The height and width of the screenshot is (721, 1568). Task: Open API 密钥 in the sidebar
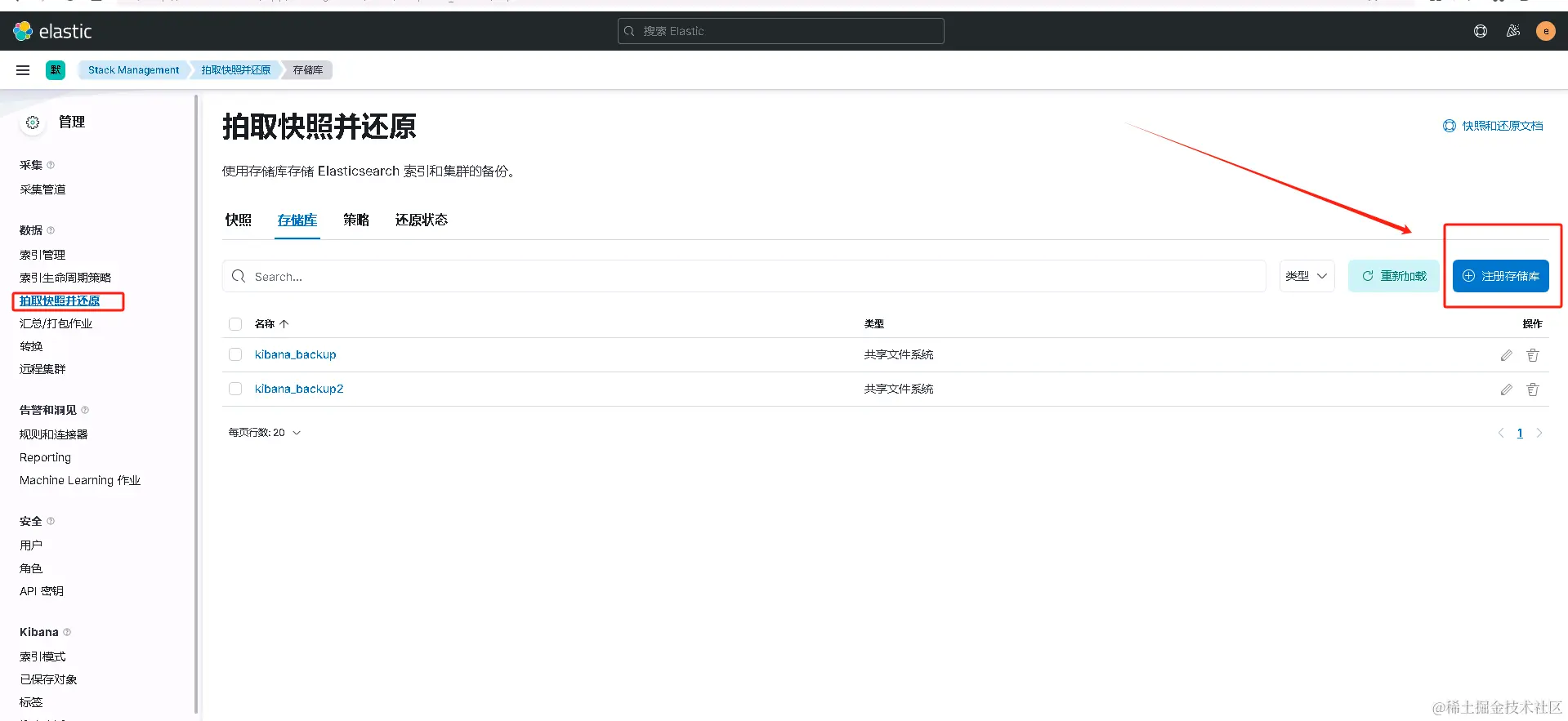(x=42, y=591)
